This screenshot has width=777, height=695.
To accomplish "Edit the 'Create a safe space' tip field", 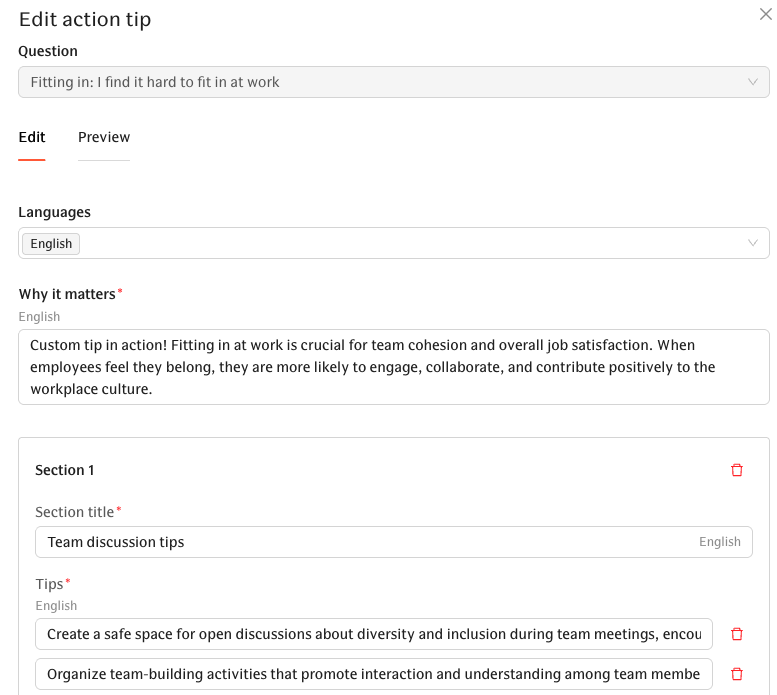I will pos(374,634).
